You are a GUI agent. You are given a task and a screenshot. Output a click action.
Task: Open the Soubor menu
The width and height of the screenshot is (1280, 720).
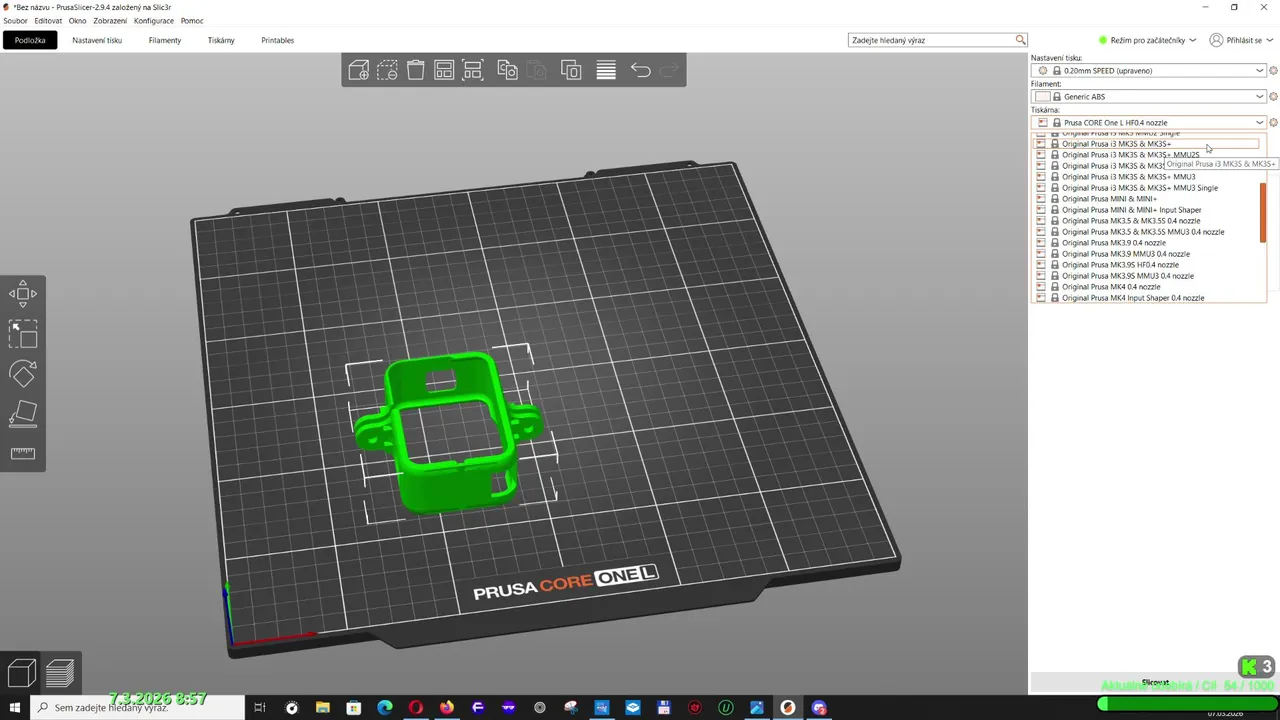click(15, 21)
